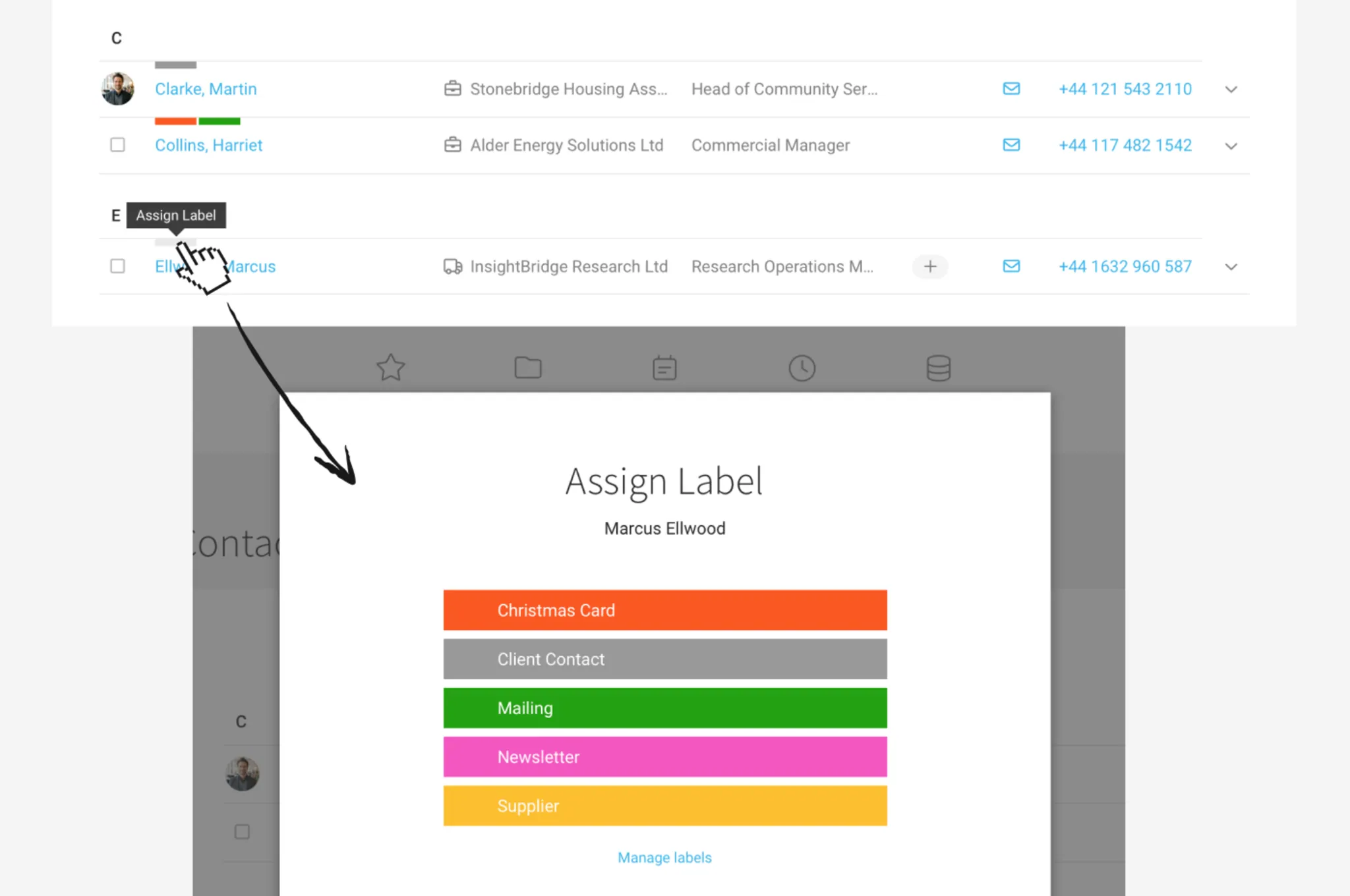Click the plus icon in Ellwood's row
Viewport: 1350px width, 896px height.
(930, 266)
